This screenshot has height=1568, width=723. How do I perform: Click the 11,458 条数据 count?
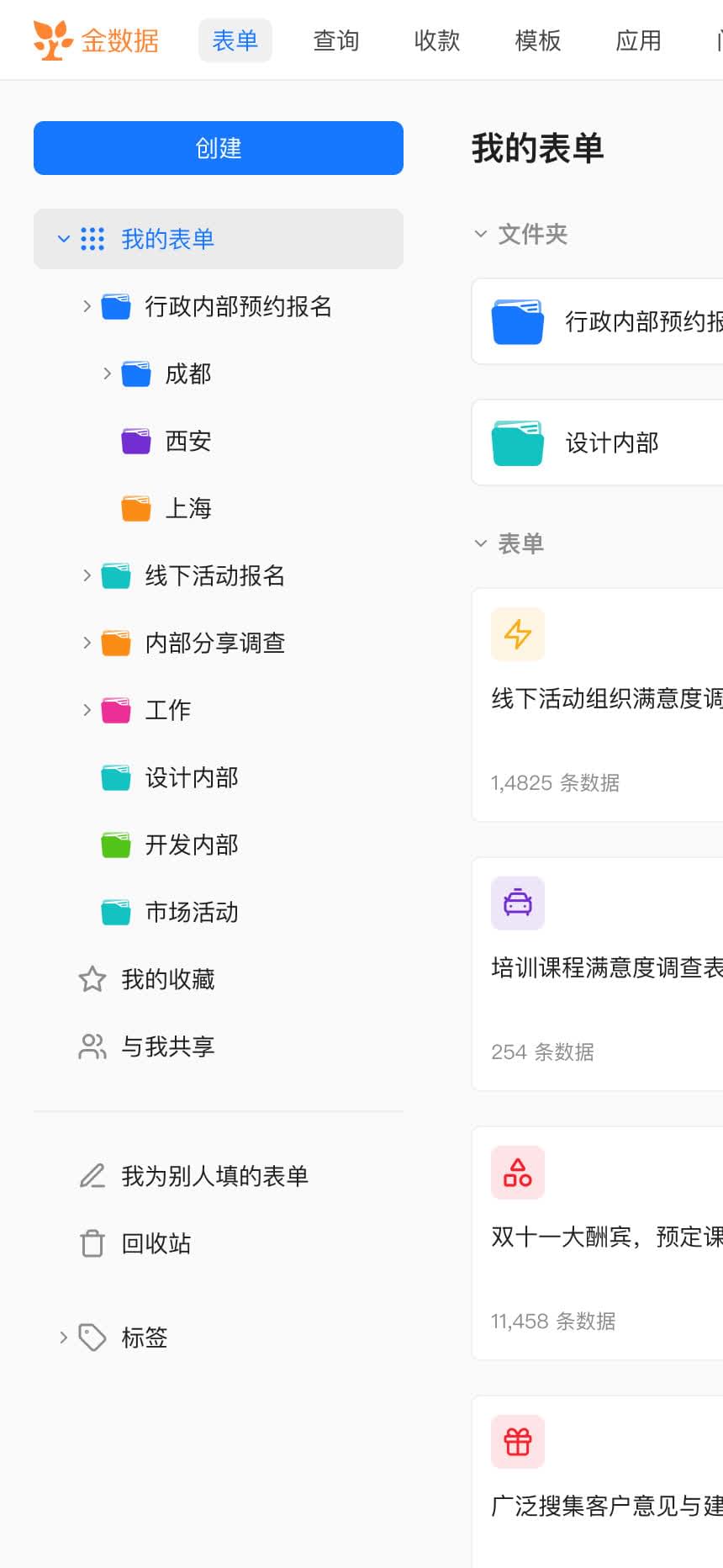pyautogui.click(x=553, y=1321)
